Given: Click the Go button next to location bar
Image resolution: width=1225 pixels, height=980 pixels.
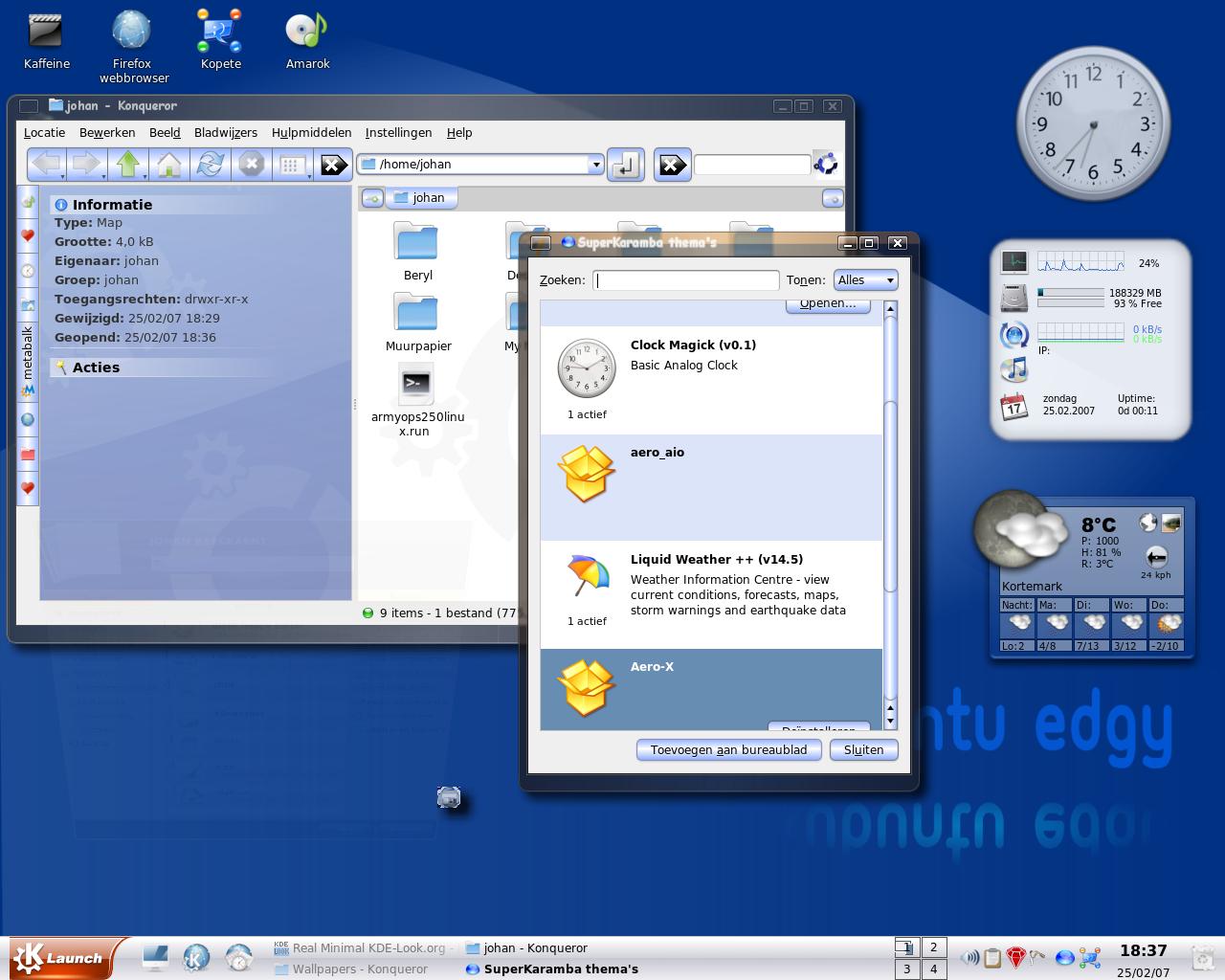Looking at the screenshot, I should [x=626, y=166].
